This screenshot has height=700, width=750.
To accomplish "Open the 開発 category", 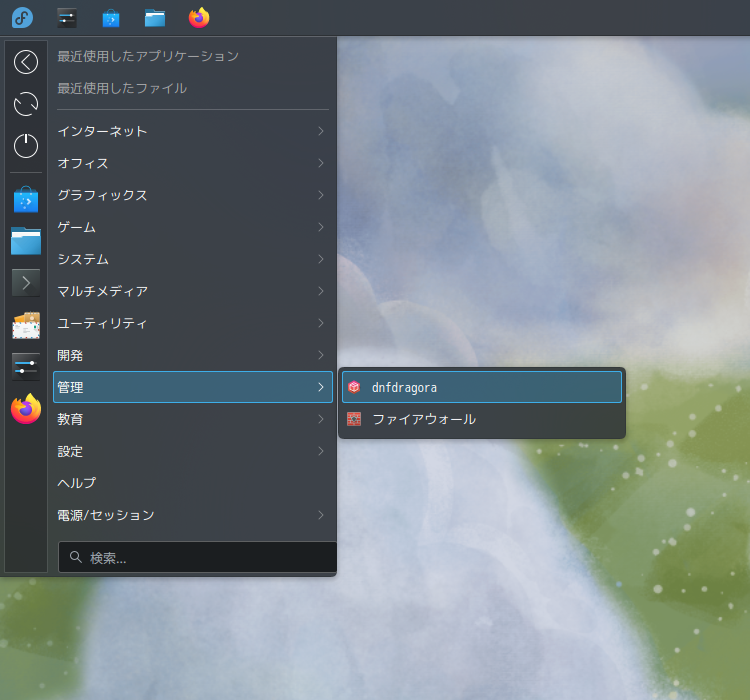I will pyautogui.click(x=193, y=356).
